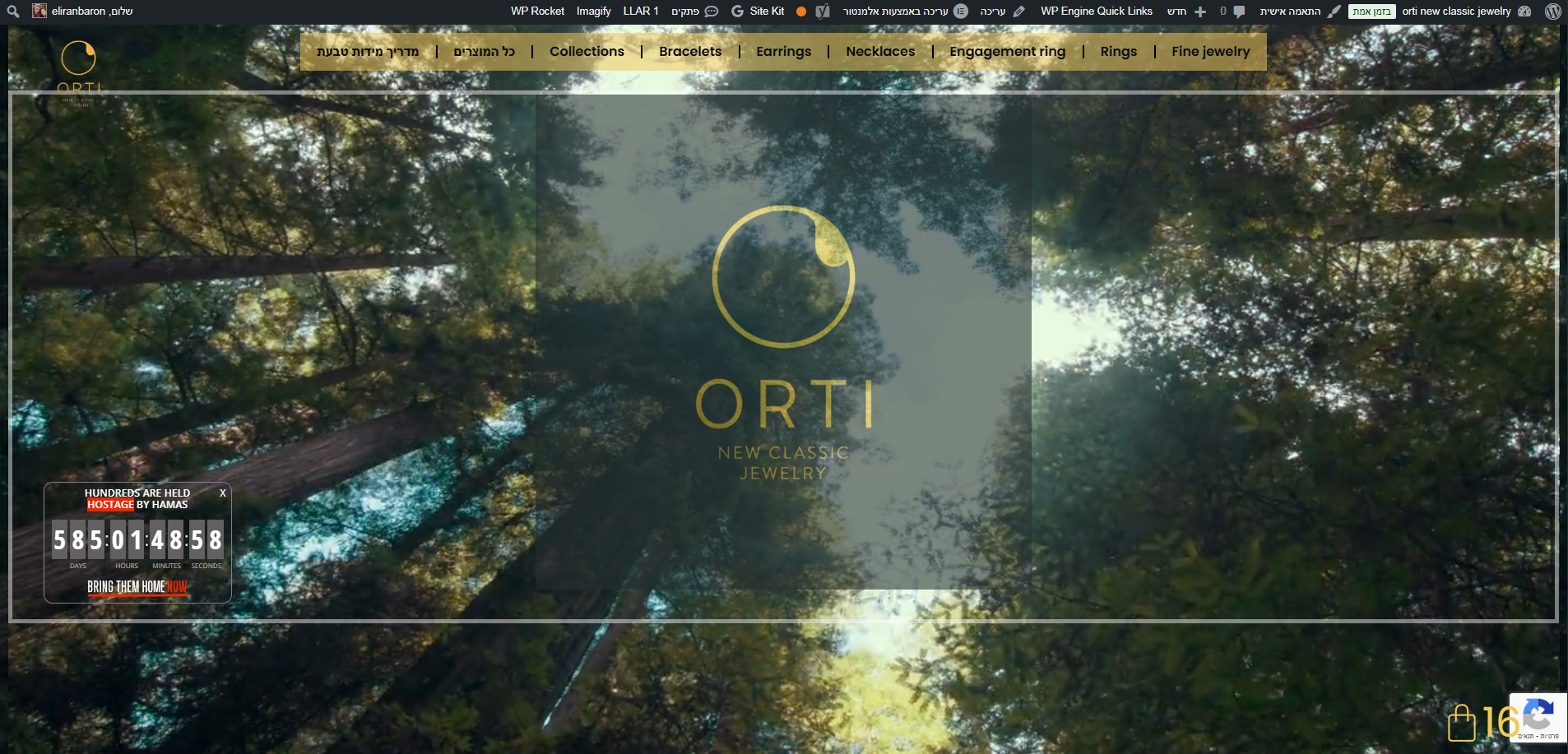Open מדריך מידות טבעת ring size guide
1568x754 pixels.
tap(368, 51)
